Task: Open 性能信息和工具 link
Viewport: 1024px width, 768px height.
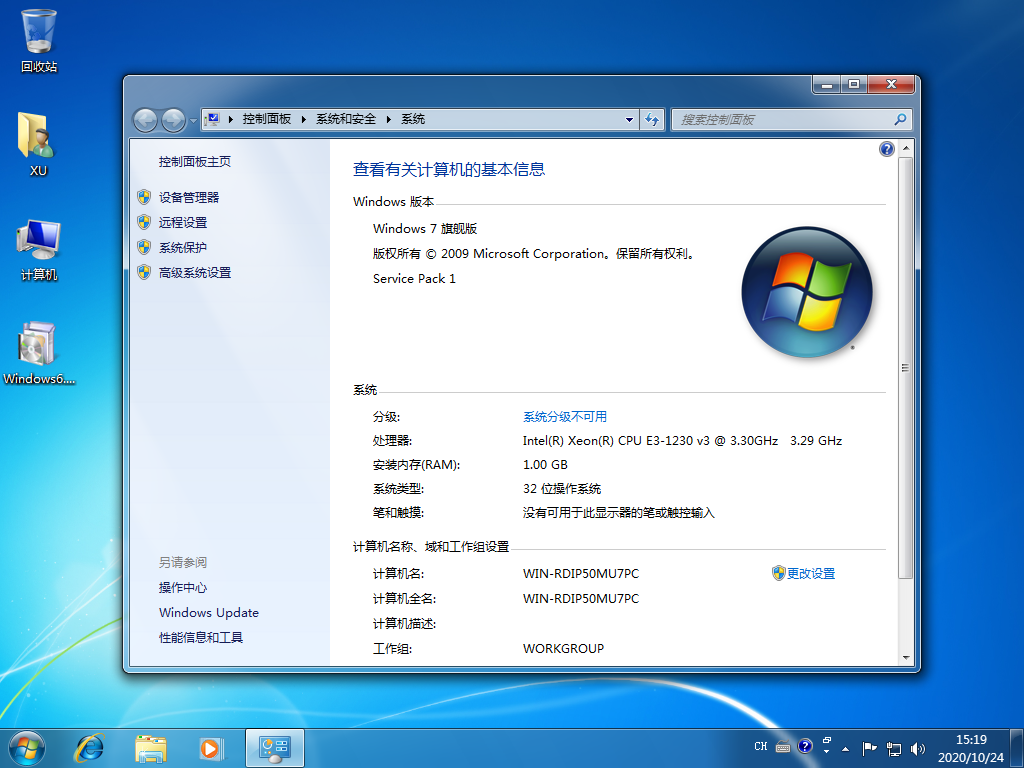Action: [x=201, y=637]
